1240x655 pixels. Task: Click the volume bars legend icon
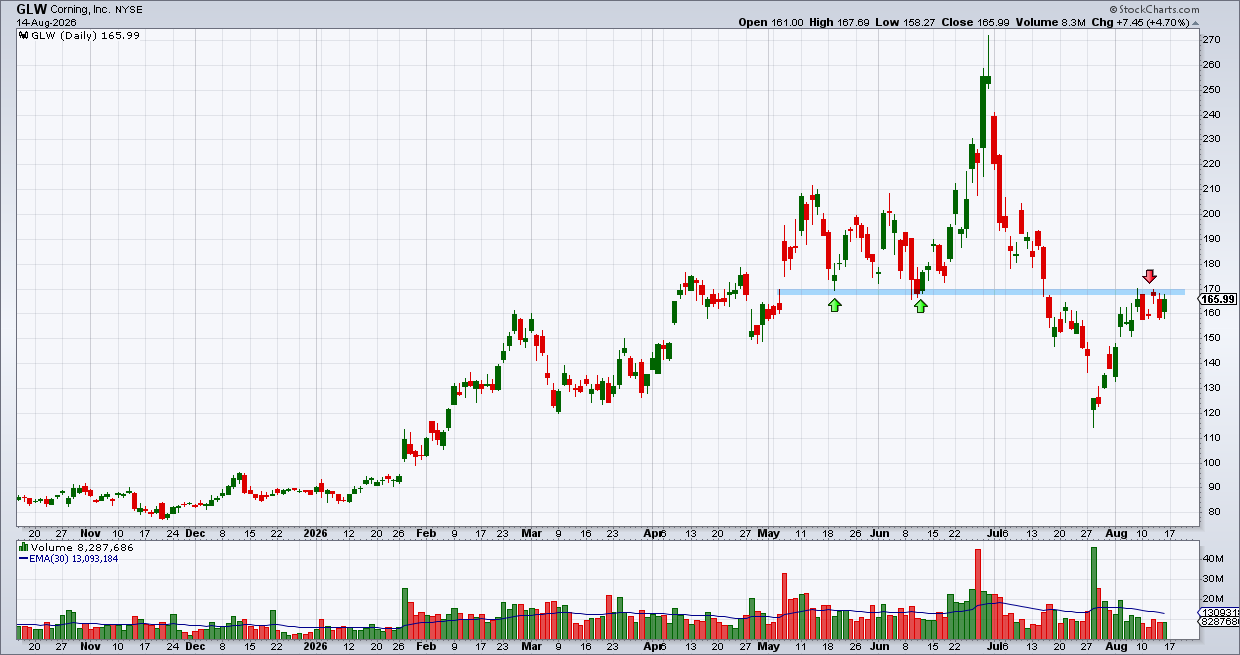pos(24,548)
